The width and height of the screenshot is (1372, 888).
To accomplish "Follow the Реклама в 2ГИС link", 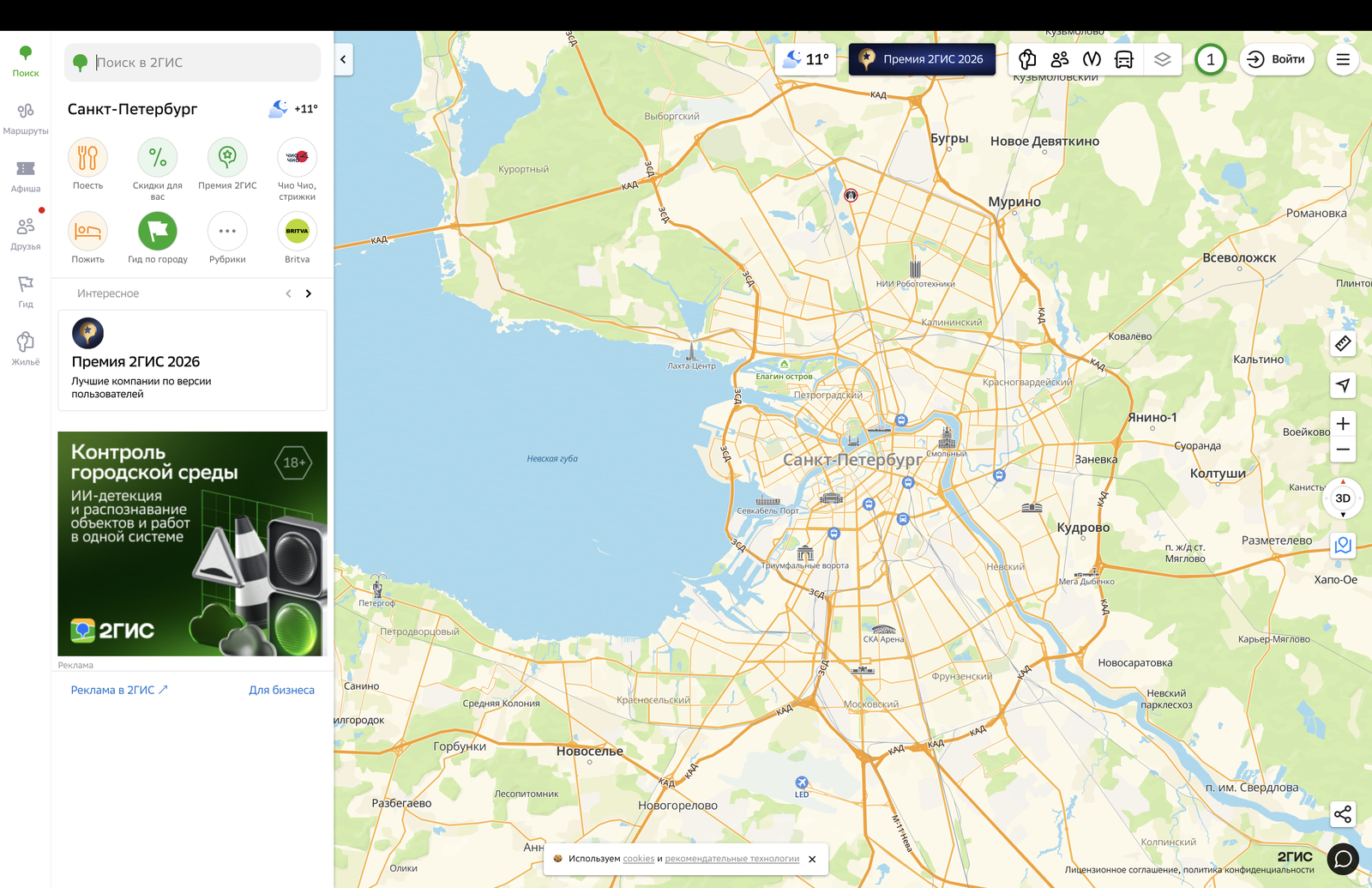I will (119, 690).
